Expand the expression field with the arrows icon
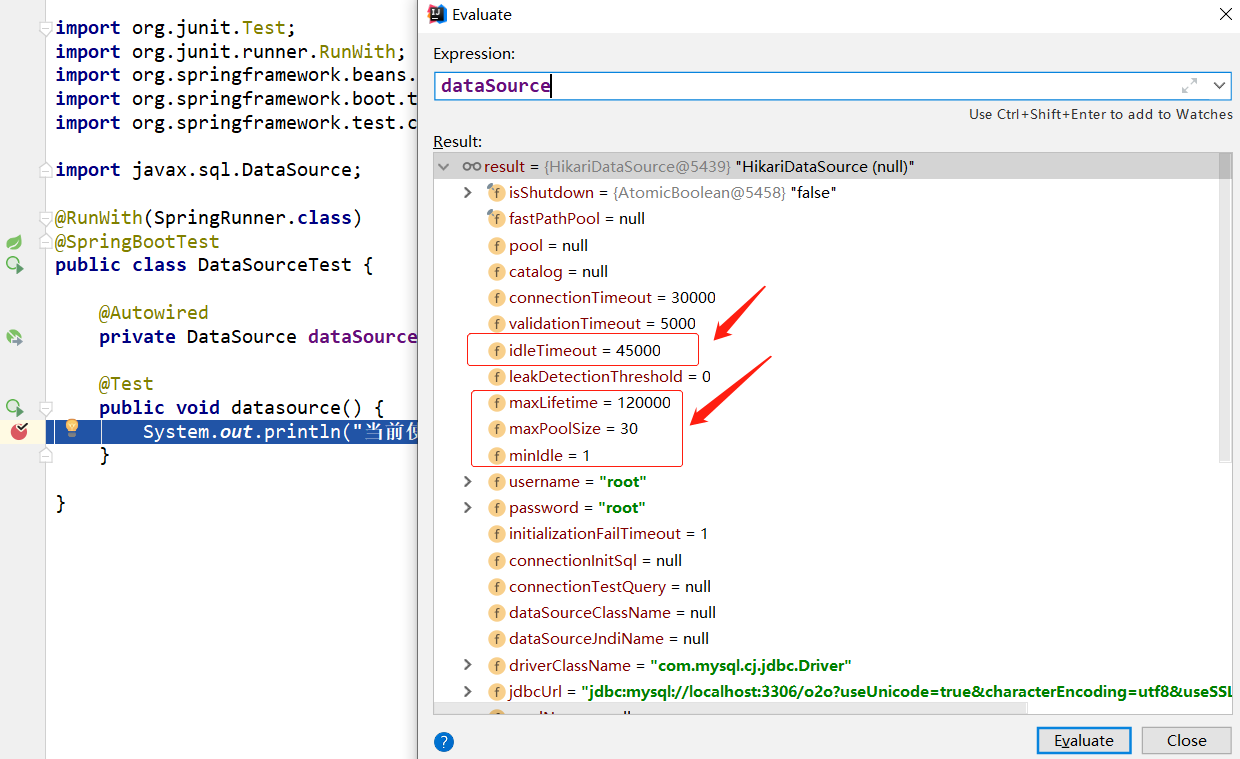1240x759 pixels. pyautogui.click(x=1189, y=86)
